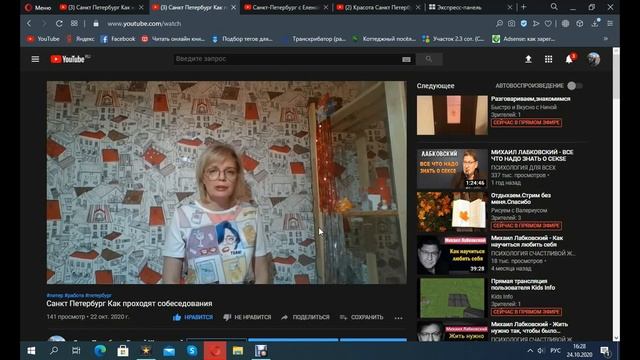
Task: Click the video player area
Action: (x=227, y=182)
